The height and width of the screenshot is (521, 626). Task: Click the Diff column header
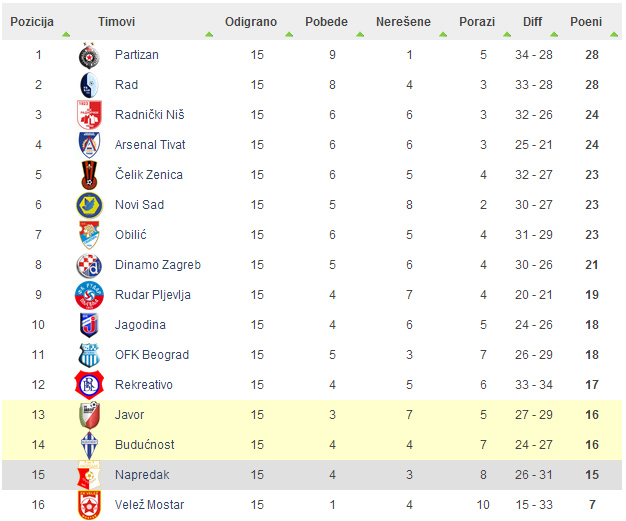pos(533,22)
